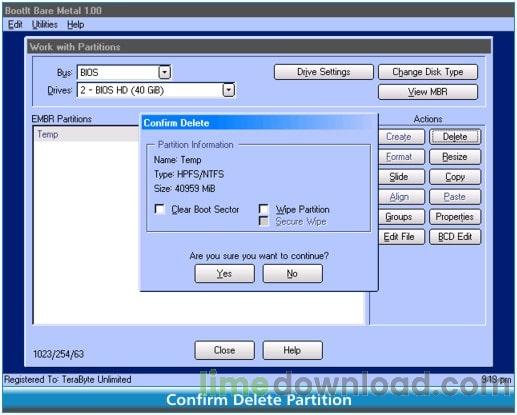Close the Work with Partitions window
Screen dimensions: 517x415
(x=224, y=350)
